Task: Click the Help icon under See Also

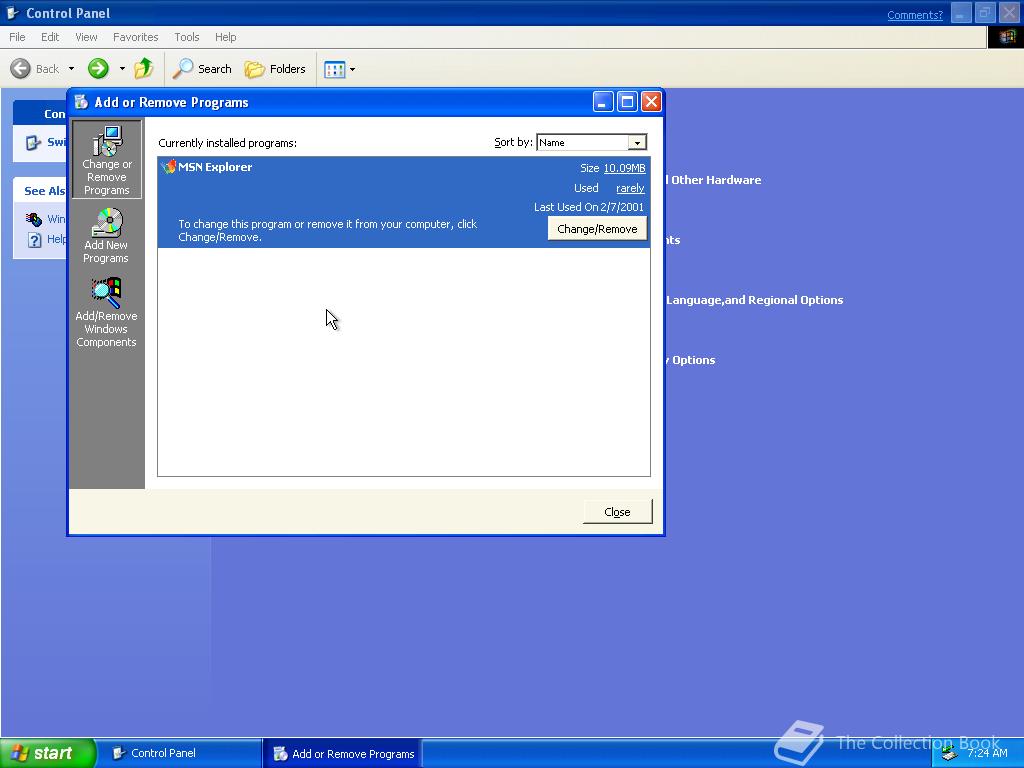Action: point(35,240)
